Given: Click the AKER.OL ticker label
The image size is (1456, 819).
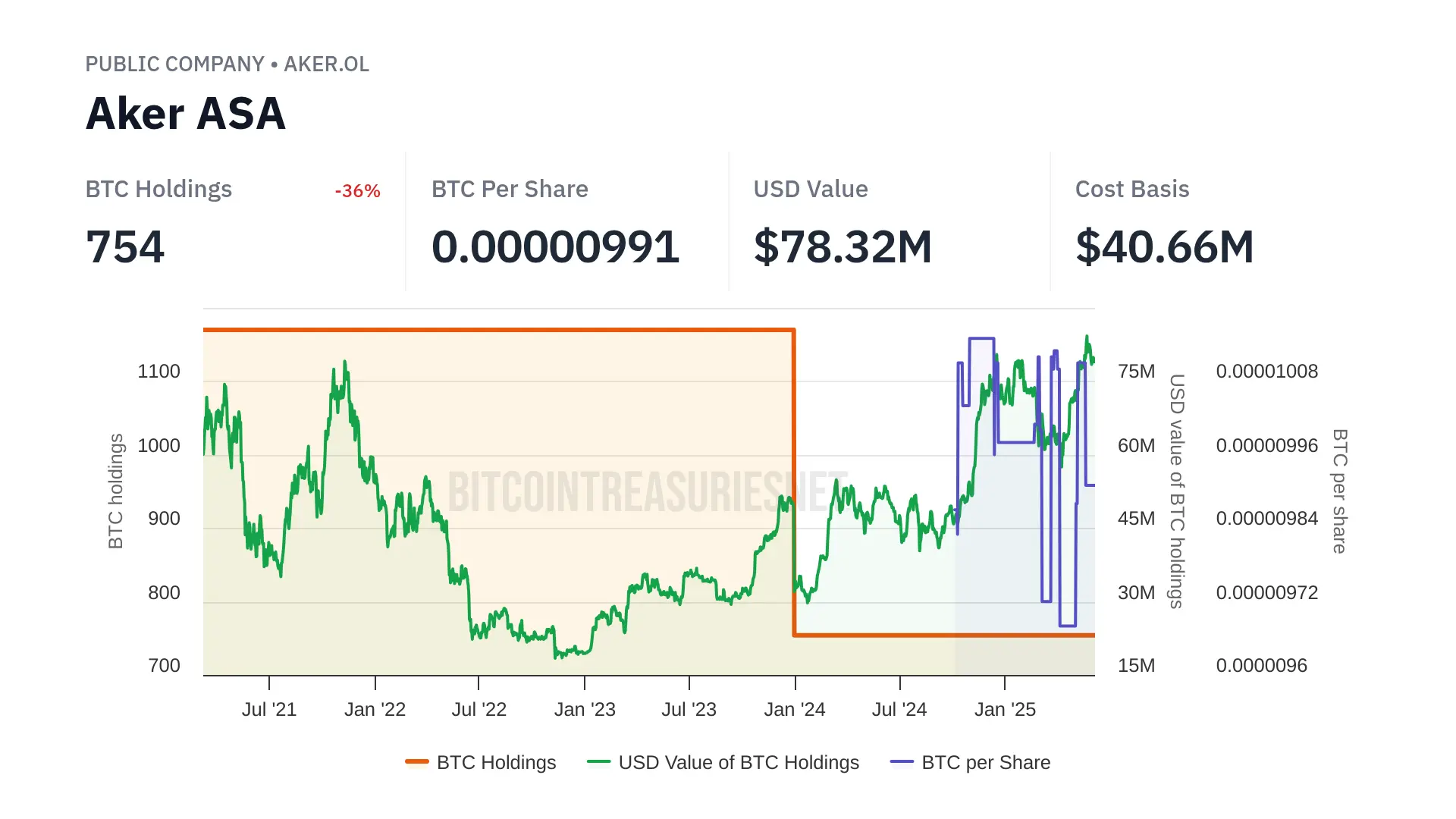Looking at the screenshot, I should [x=326, y=64].
